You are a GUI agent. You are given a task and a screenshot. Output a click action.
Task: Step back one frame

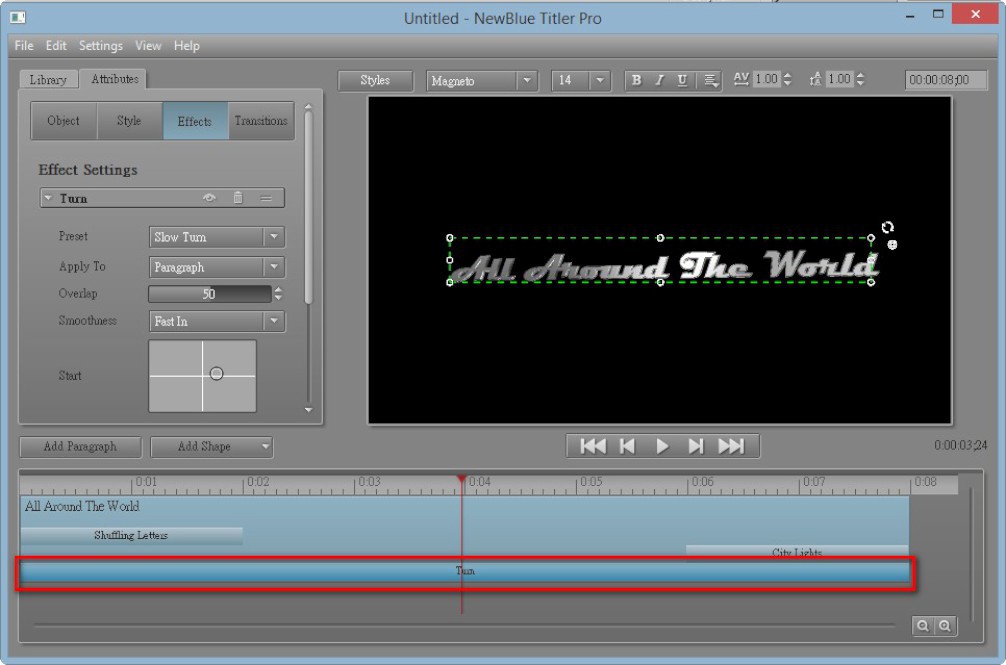tap(627, 446)
